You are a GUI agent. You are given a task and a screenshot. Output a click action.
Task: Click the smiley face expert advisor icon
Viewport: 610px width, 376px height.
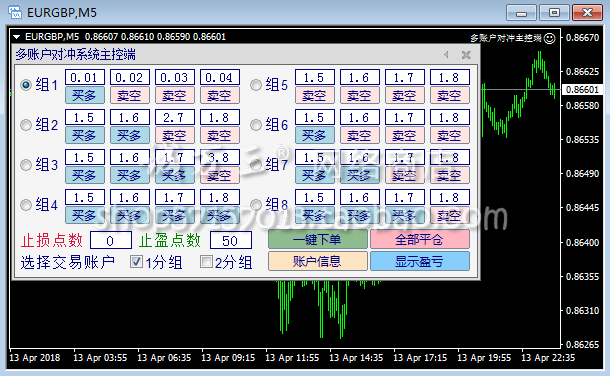pyautogui.click(x=549, y=38)
